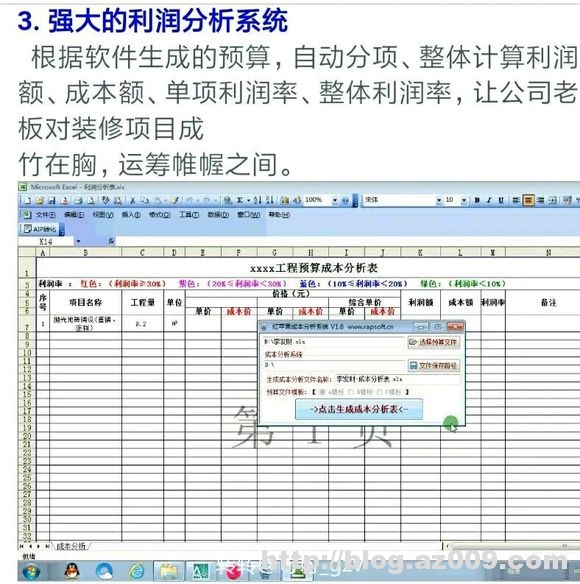Click the Spelling check icon
Image resolution: width=580 pixels, height=584 pixels.
106,200
